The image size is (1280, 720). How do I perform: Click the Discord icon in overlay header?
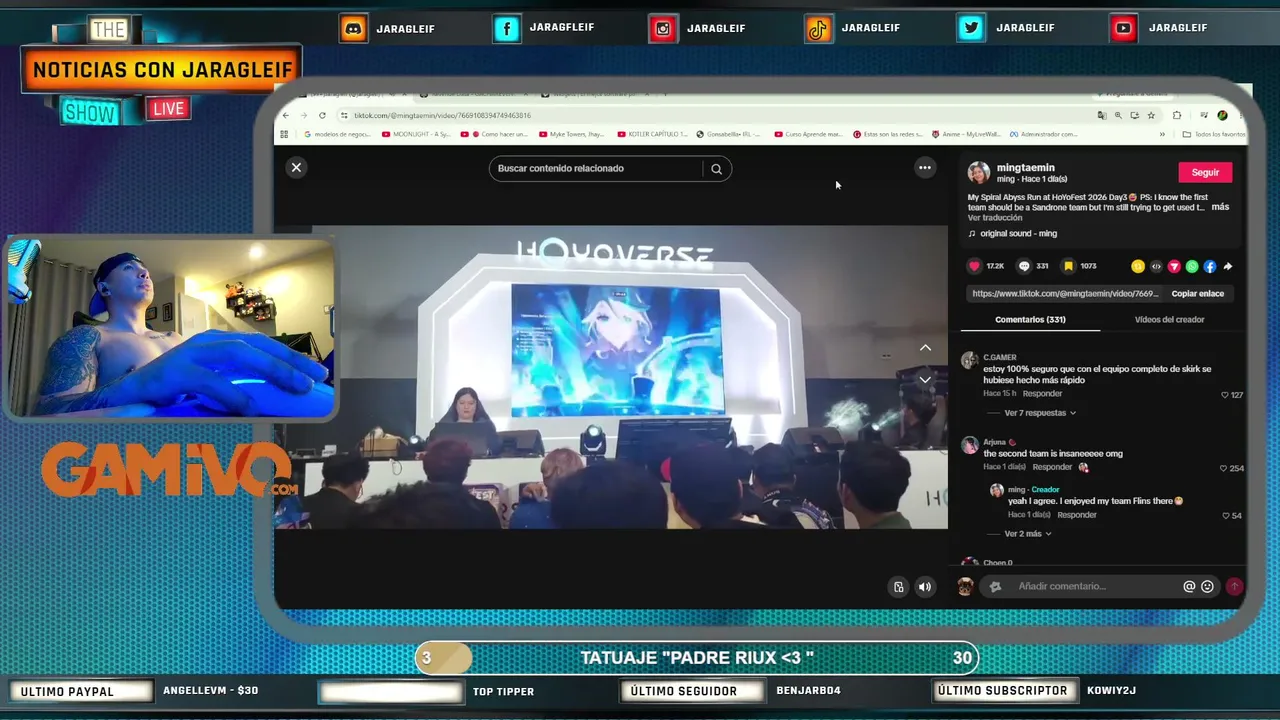(353, 28)
